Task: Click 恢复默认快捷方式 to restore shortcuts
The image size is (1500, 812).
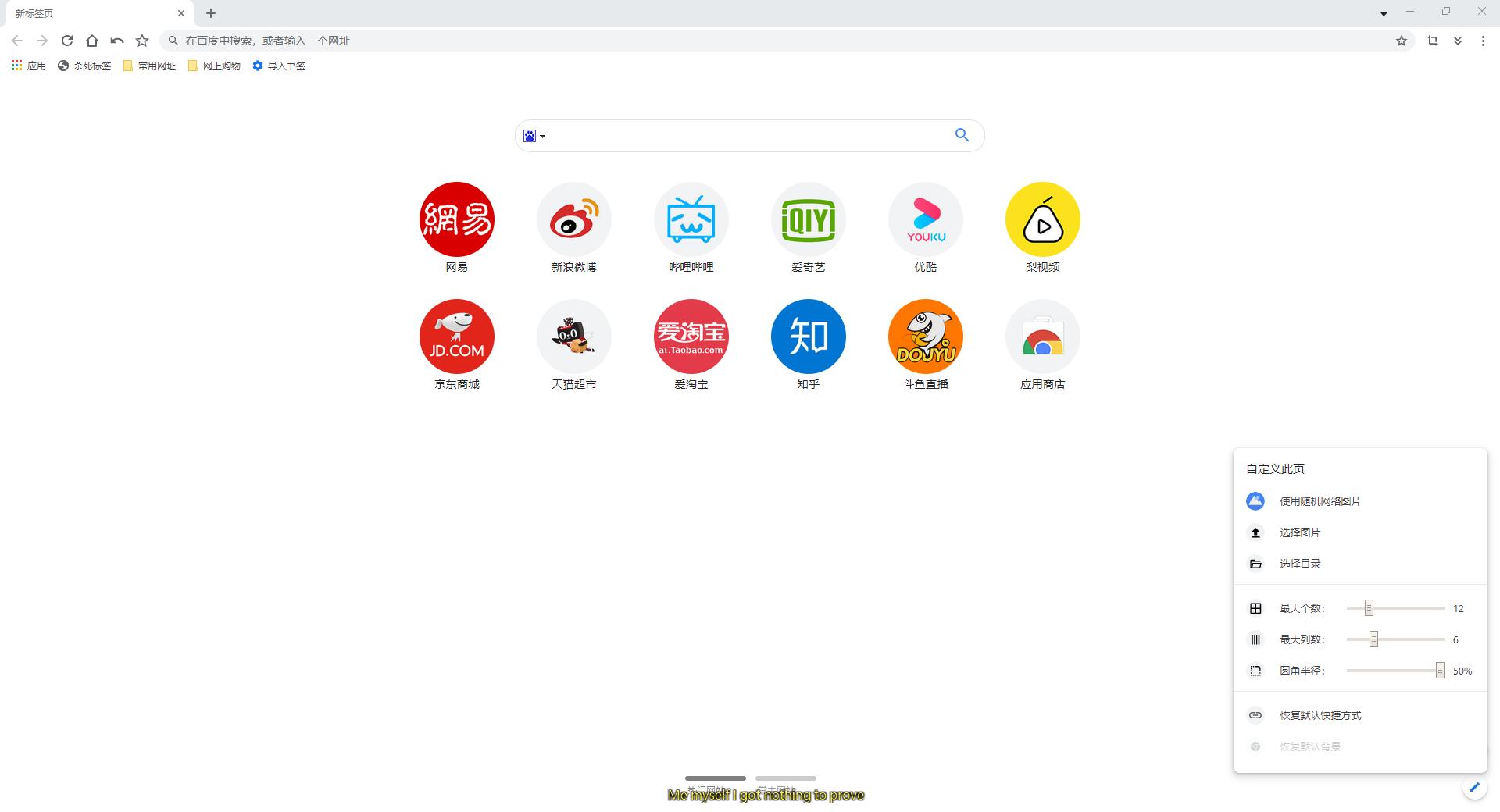Action: coord(1360,715)
